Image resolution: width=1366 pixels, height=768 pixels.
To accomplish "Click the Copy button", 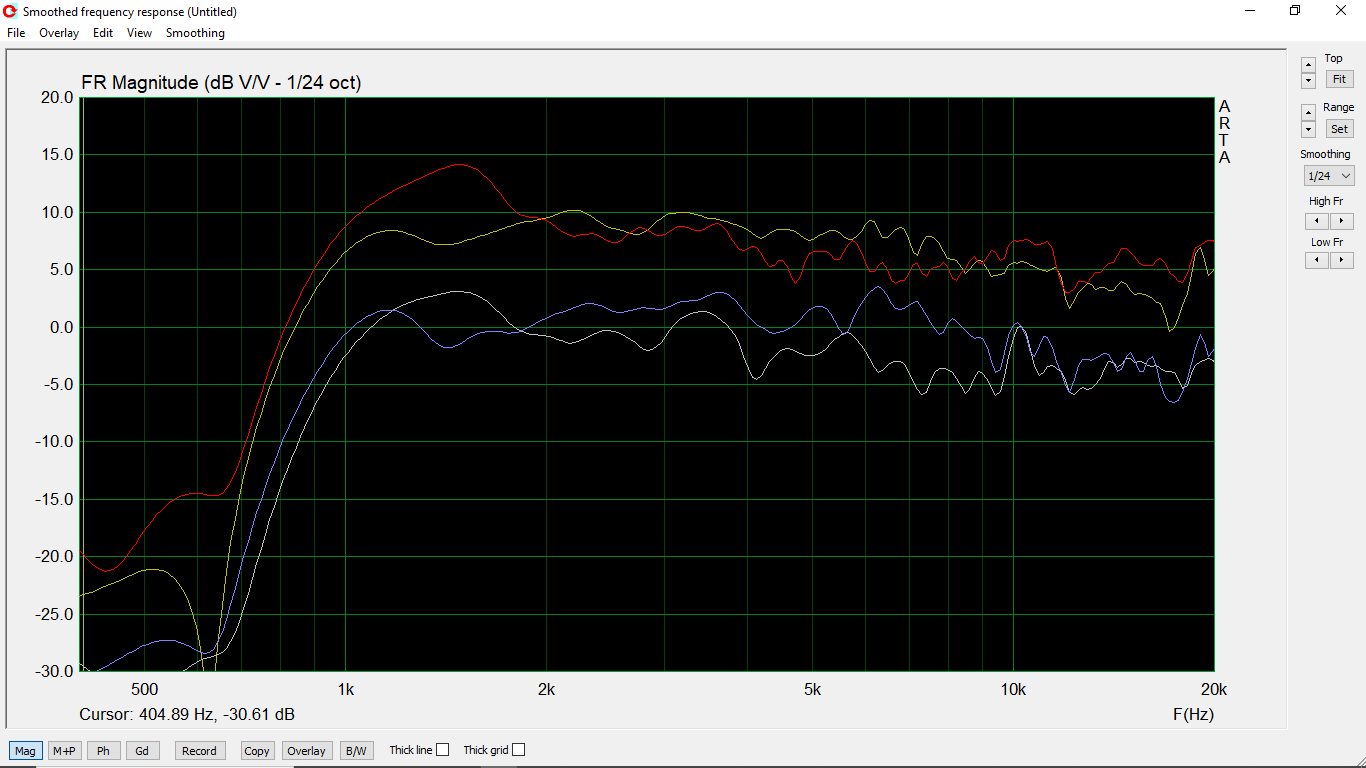I will pyautogui.click(x=257, y=751).
